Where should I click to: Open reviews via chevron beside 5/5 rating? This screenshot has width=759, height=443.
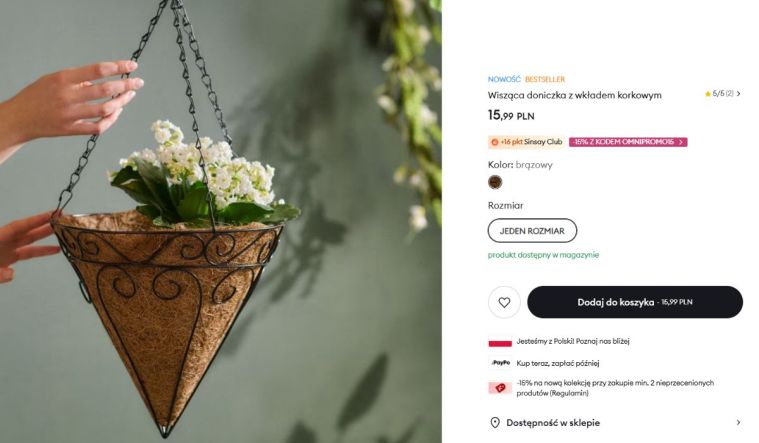(738, 94)
